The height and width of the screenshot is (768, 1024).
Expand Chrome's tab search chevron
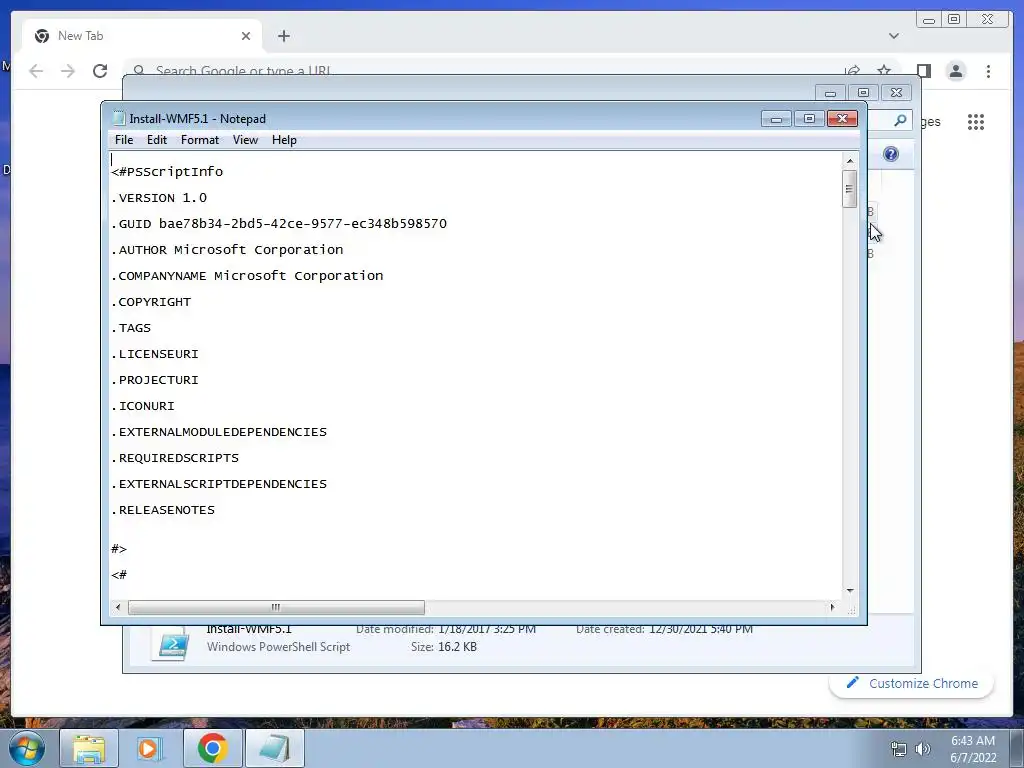click(894, 36)
